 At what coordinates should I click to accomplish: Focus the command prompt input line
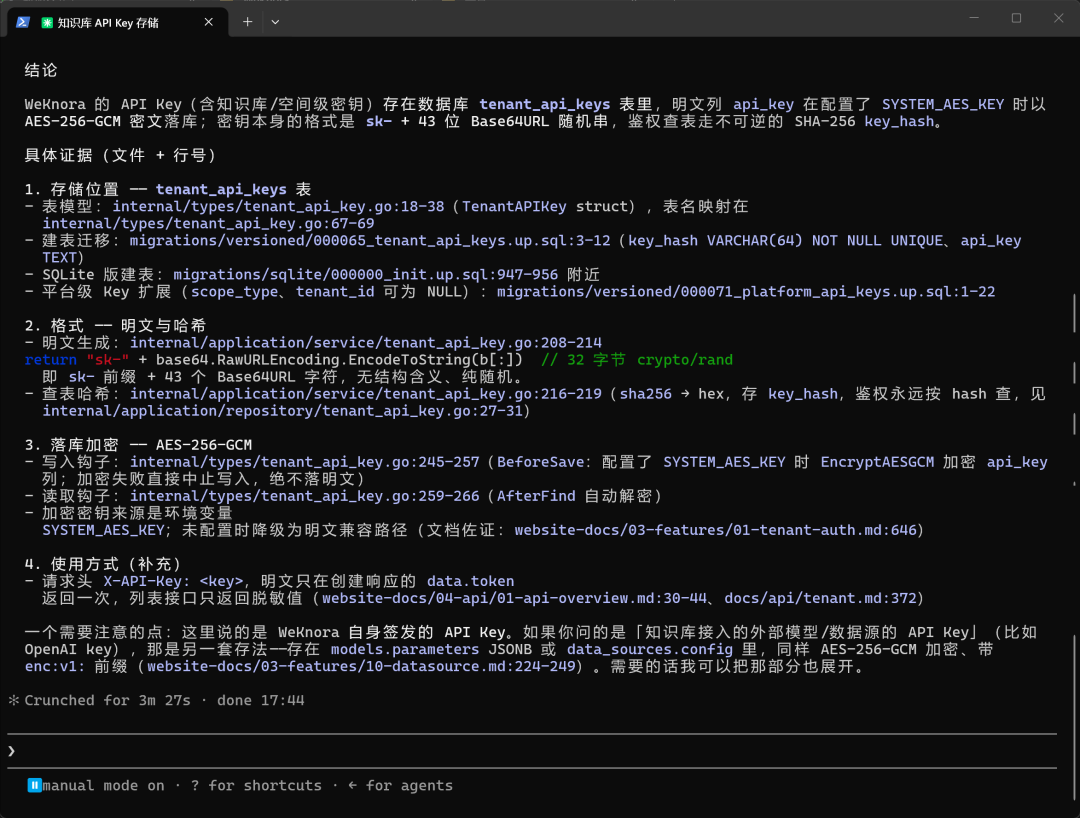[x=532, y=751]
